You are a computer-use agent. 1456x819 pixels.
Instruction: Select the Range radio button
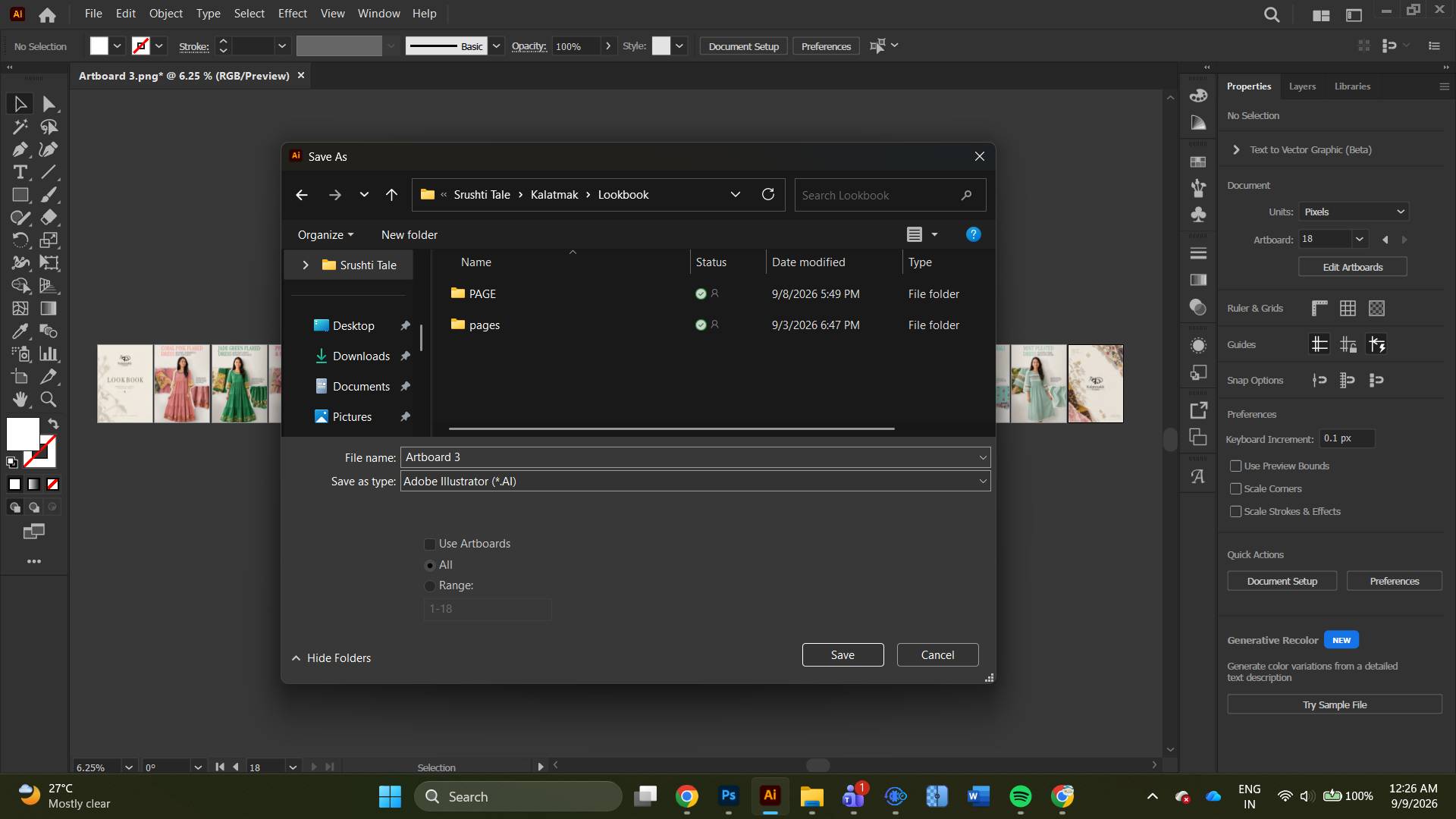click(430, 585)
